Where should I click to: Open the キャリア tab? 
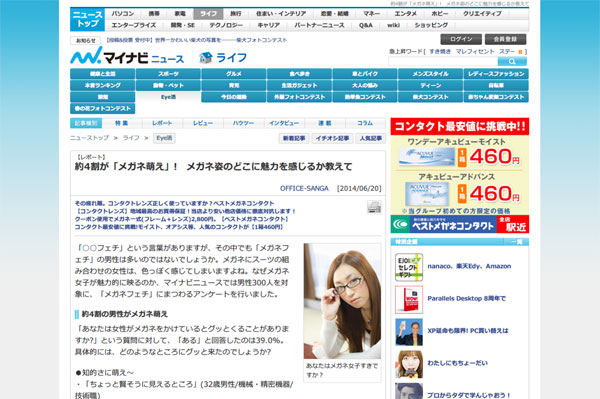coord(269,25)
